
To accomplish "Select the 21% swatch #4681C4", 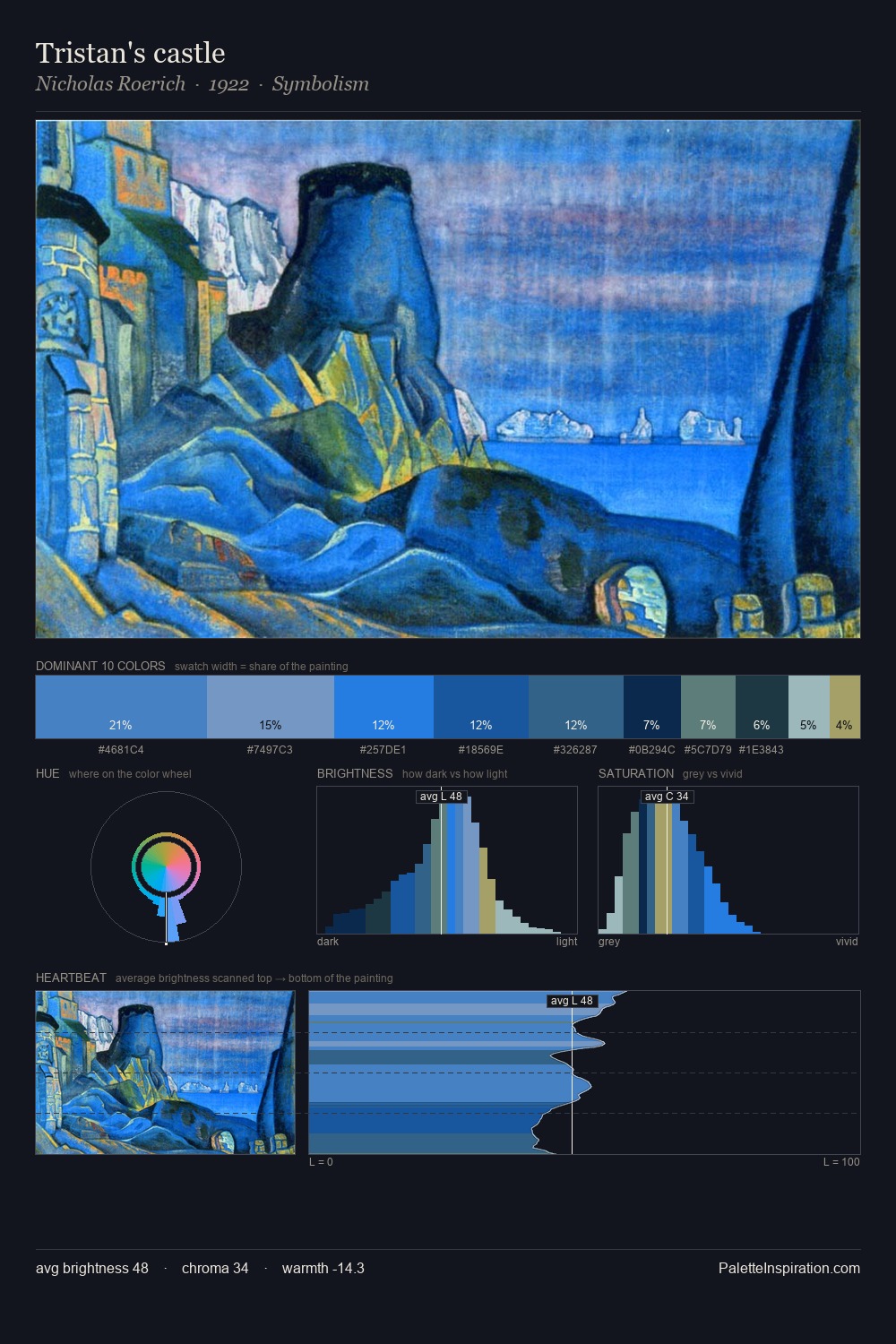I will (x=121, y=707).
